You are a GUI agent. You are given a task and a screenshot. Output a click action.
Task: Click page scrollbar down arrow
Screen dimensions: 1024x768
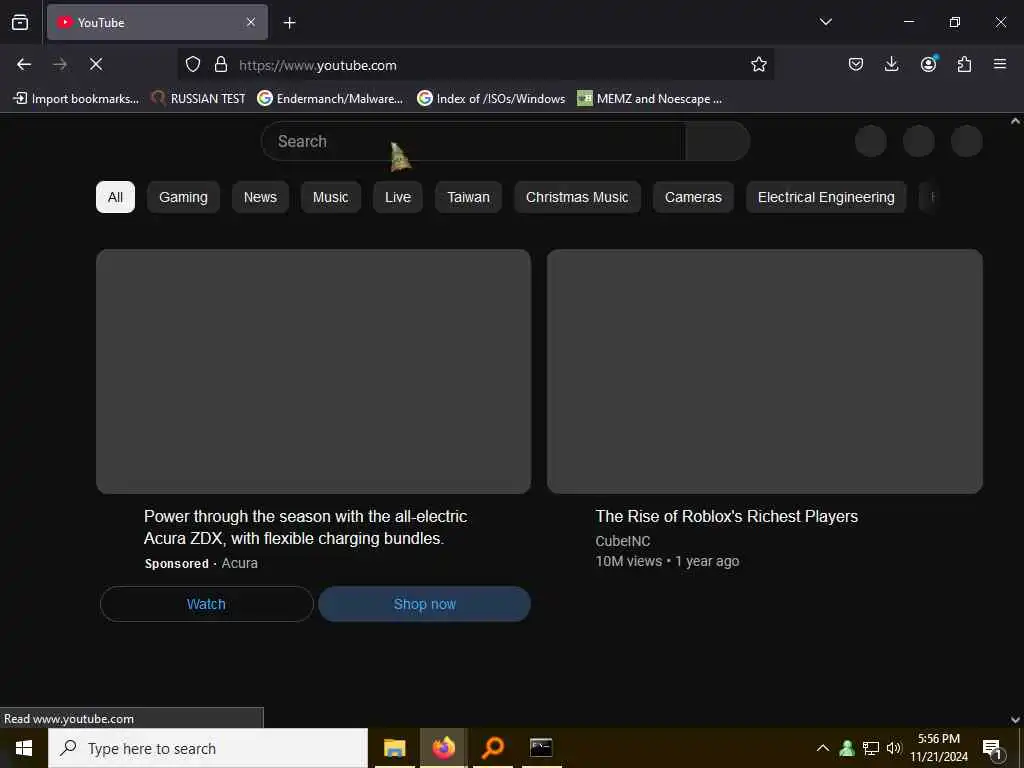[1015, 720]
